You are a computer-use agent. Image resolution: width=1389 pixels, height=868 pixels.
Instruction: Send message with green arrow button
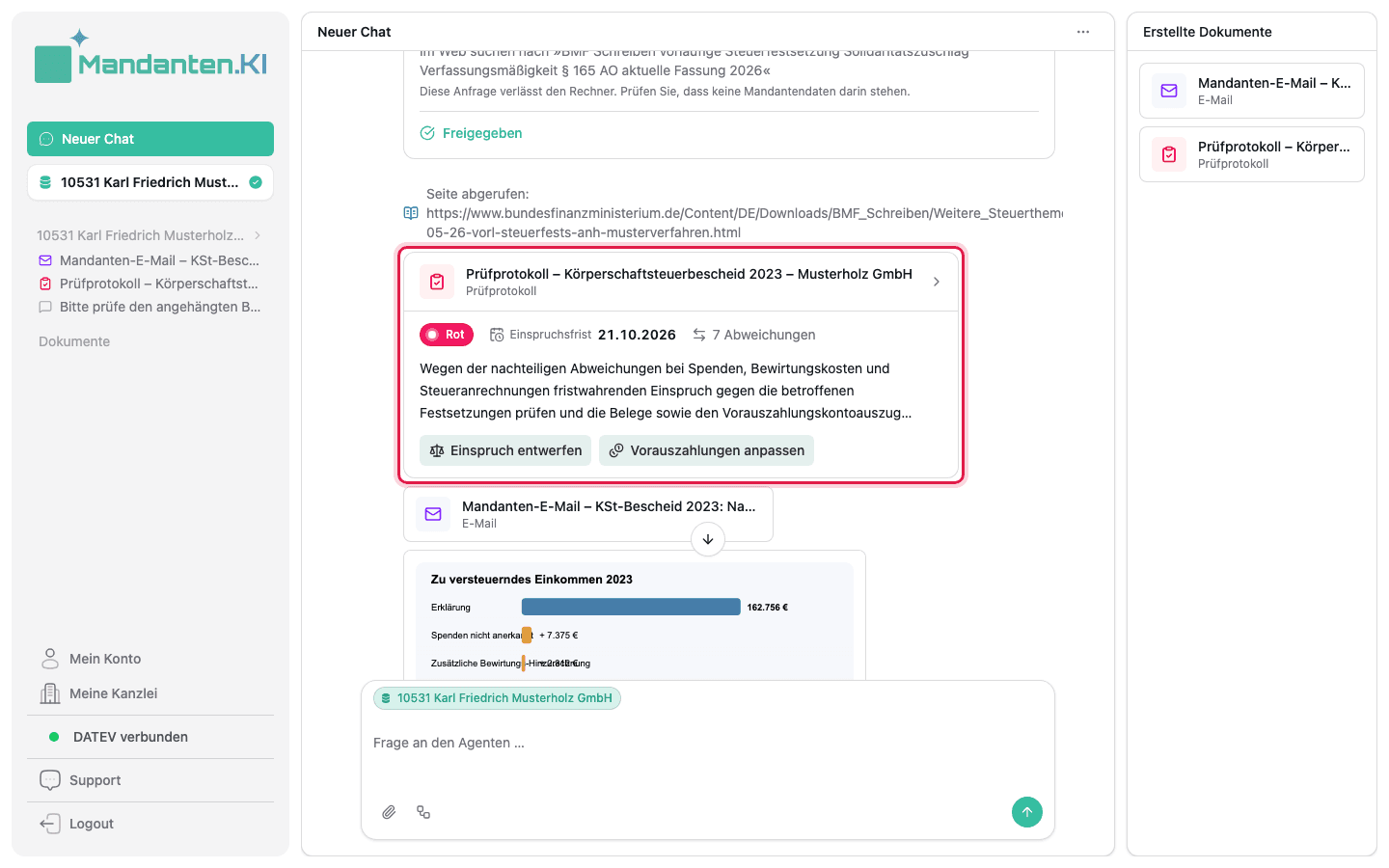pyautogui.click(x=1027, y=812)
